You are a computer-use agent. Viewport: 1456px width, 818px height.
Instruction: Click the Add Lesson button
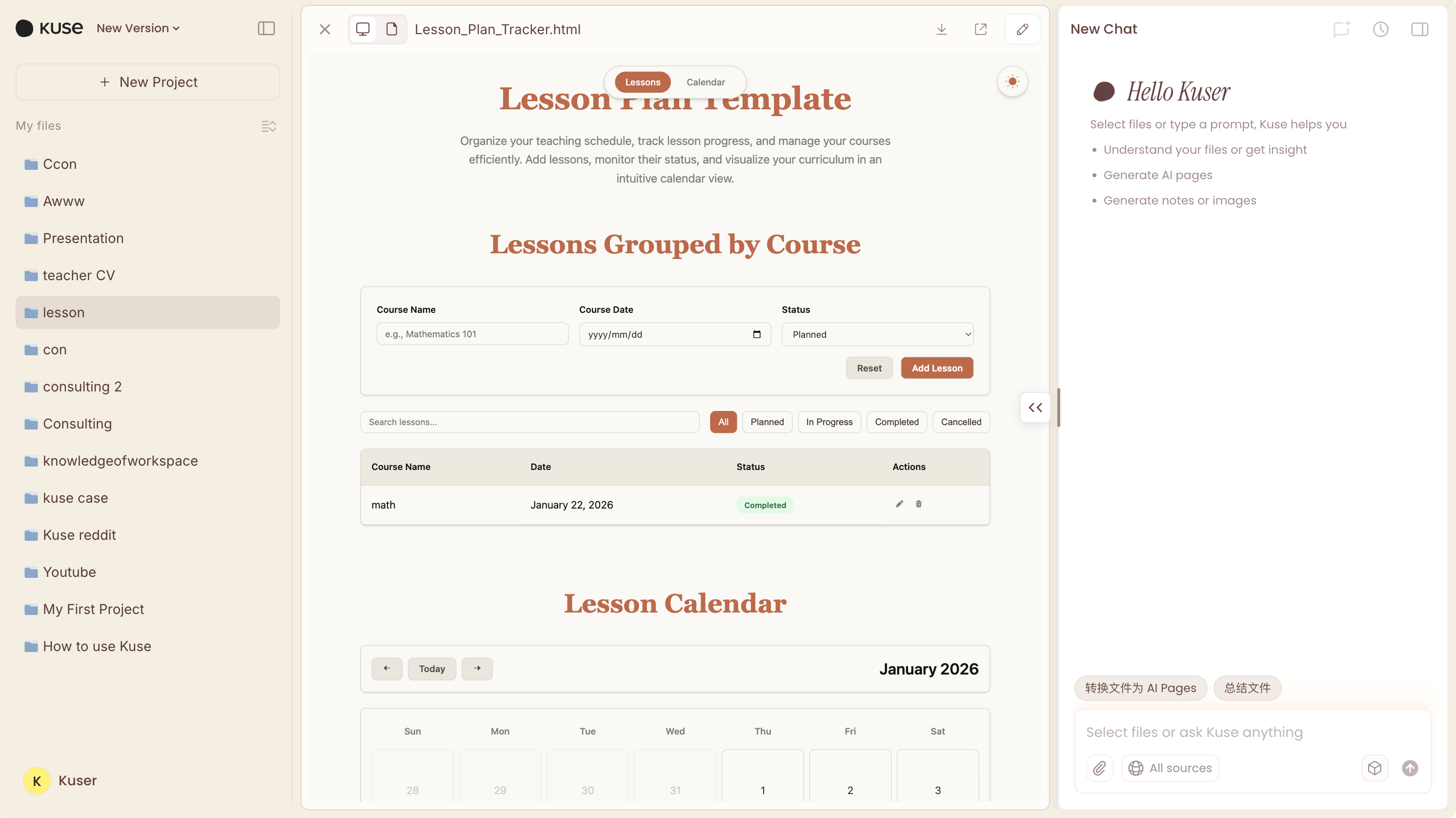(x=936, y=368)
